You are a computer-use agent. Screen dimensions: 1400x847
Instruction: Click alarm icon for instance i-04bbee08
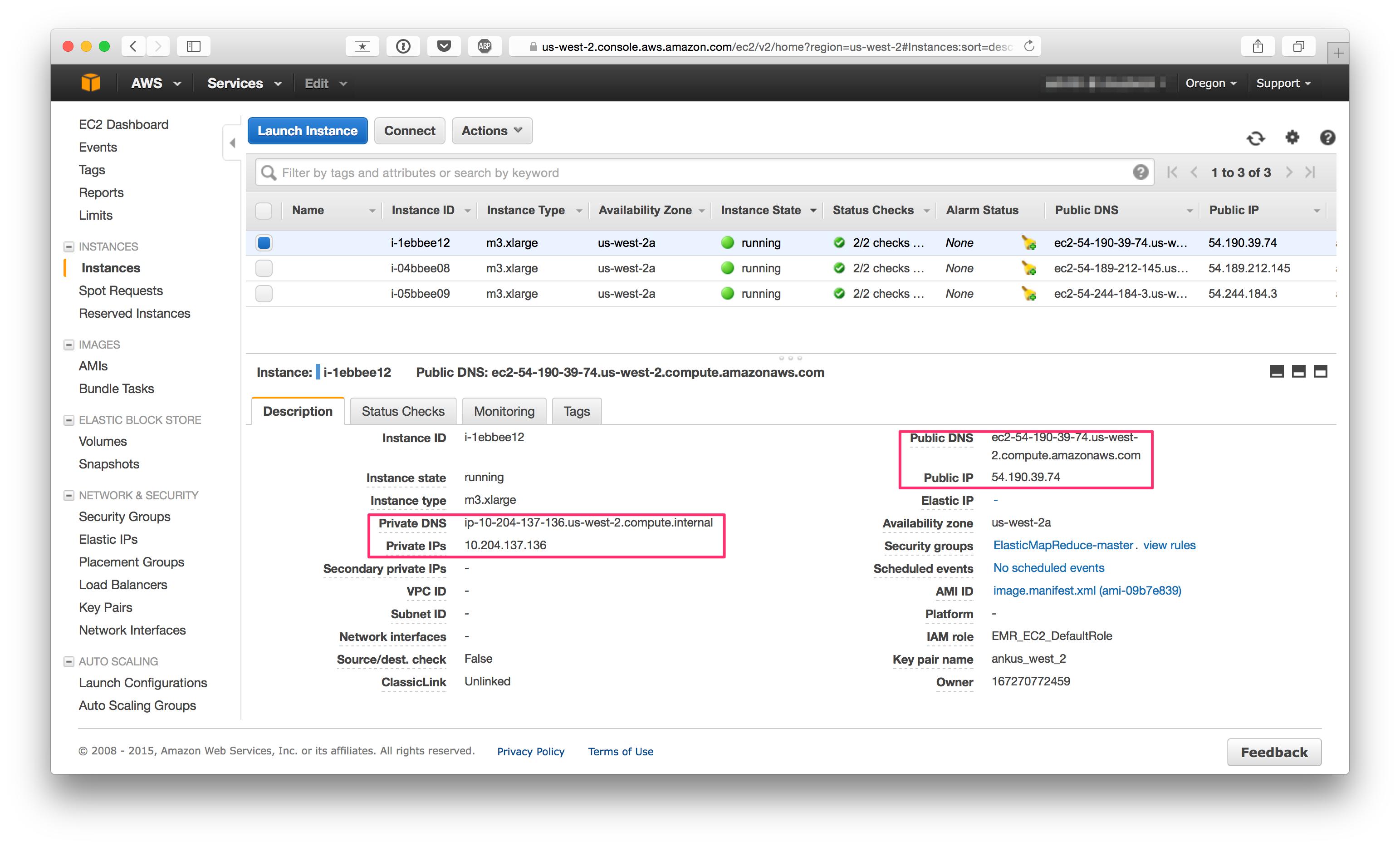tap(1028, 268)
